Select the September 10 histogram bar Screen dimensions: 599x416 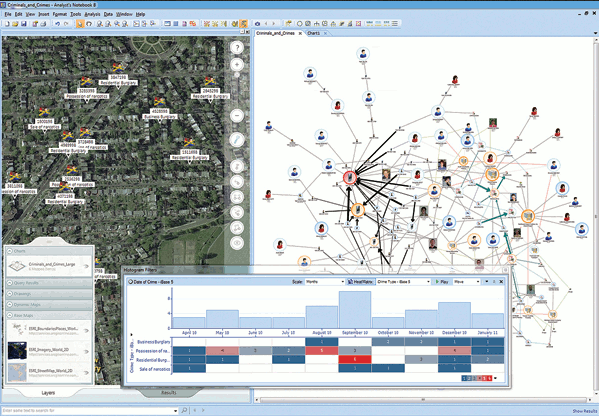[x=355, y=309]
